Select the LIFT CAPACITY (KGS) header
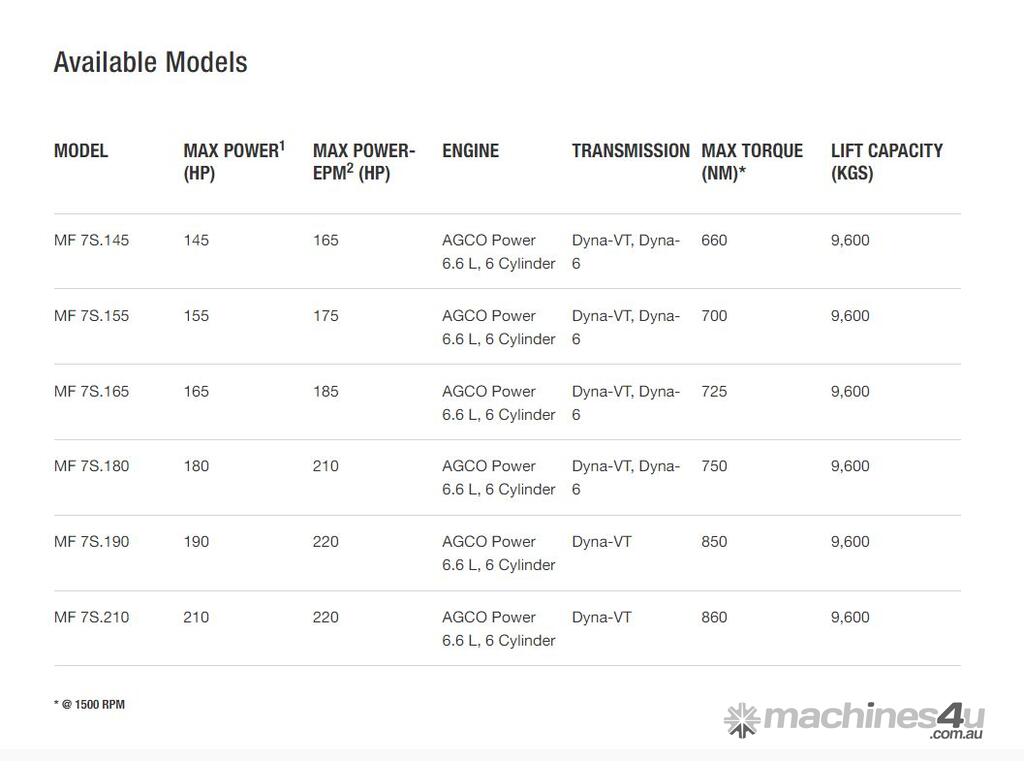Image resolution: width=1024 pixels, height=768 pixels. click(886, 161)
